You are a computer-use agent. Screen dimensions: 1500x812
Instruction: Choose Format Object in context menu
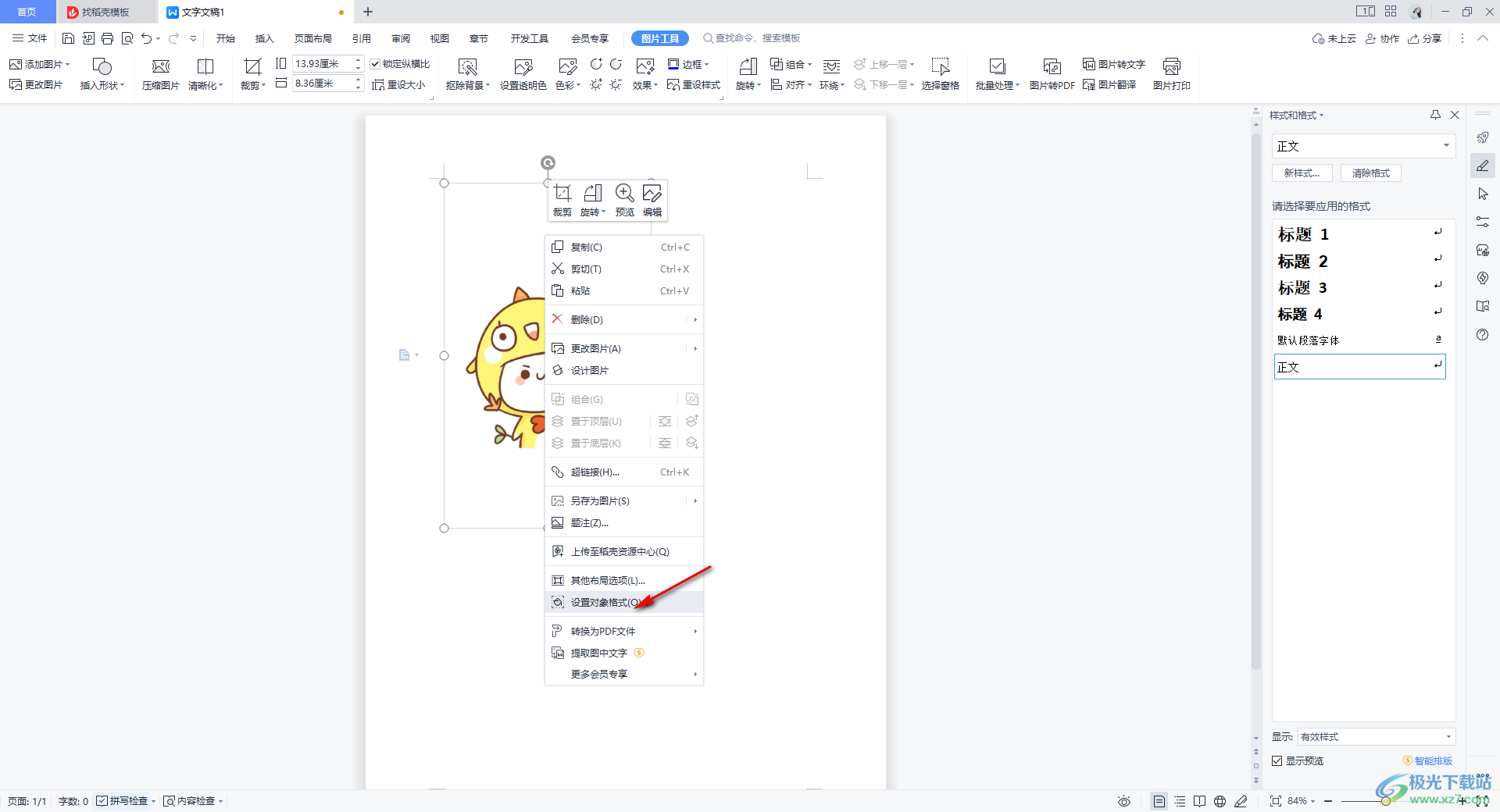click(623, 603)
